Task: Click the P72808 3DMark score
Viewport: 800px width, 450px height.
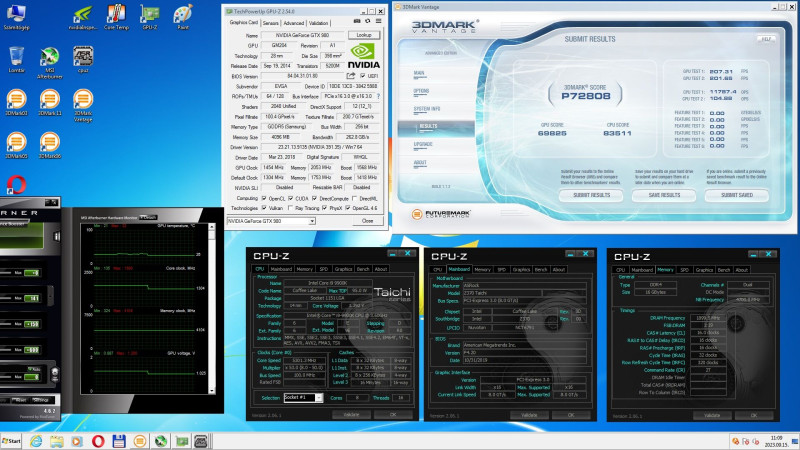Action: (x=586, y=96)
